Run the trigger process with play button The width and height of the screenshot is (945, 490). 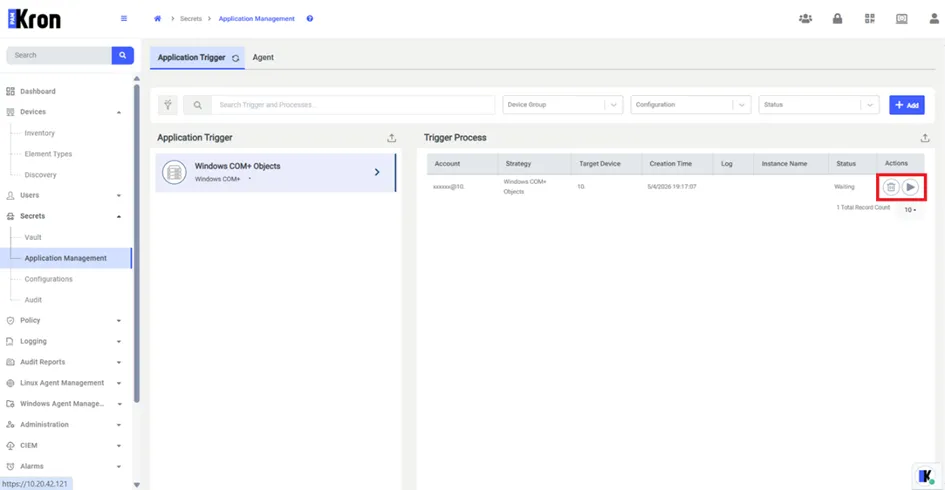pyautogui.click(x=910, y=187)
